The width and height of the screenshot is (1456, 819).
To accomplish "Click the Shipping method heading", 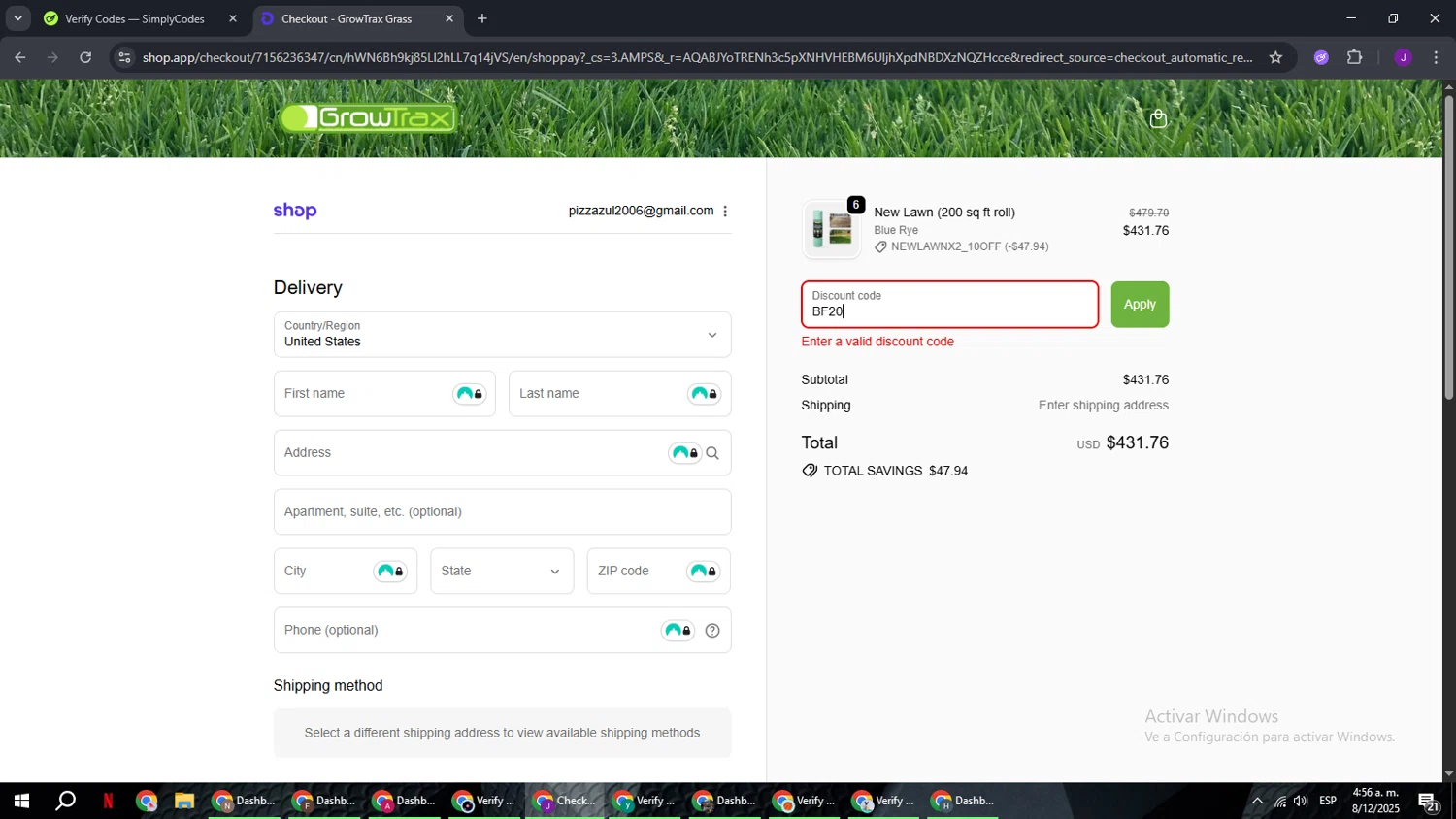I will coord(328,686).
